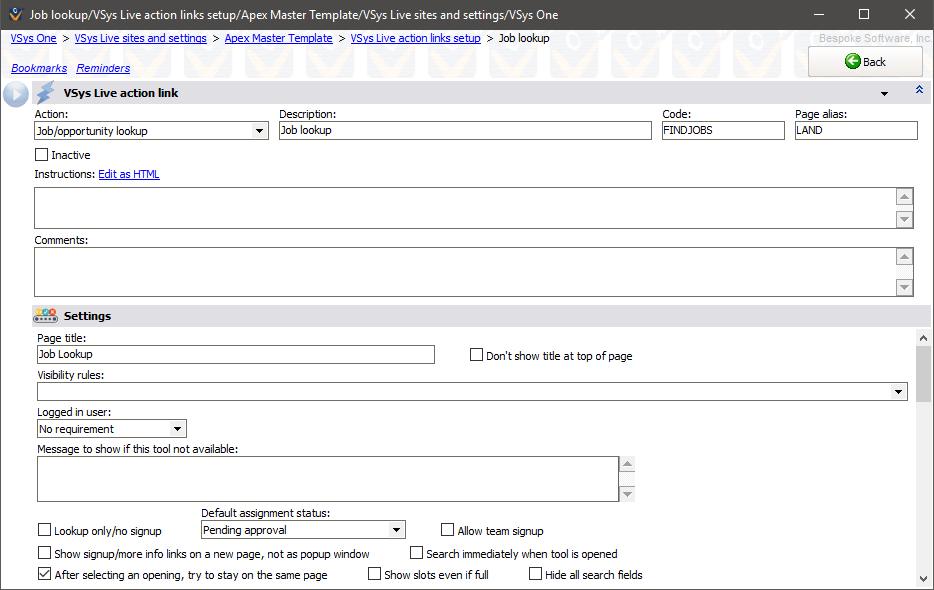Image resolution: width=934 pixels, height=590 pixels.
Task: Open action link header dropdown arrow
Action: (x=884, y=93)
